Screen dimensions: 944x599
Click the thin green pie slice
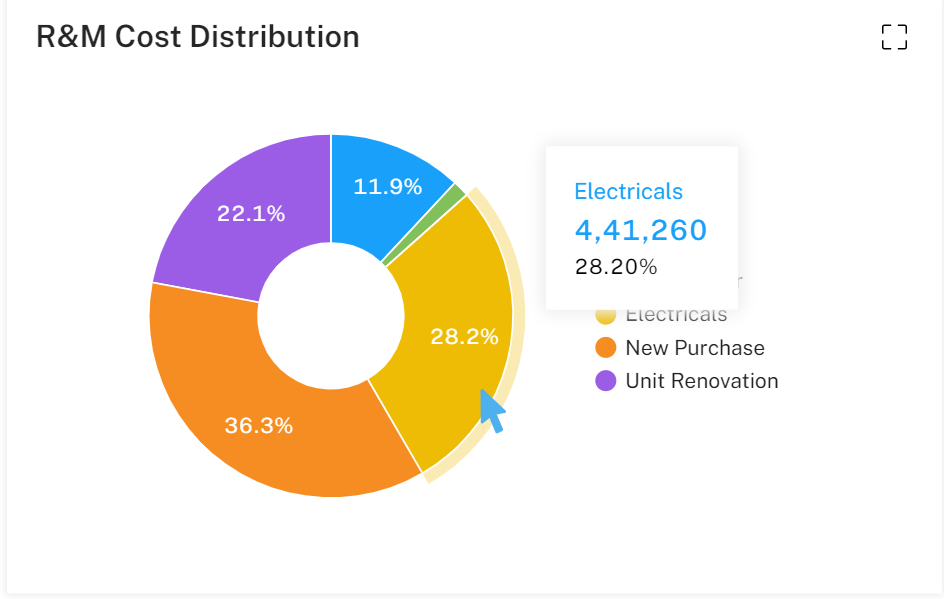[x=457, y=193]
